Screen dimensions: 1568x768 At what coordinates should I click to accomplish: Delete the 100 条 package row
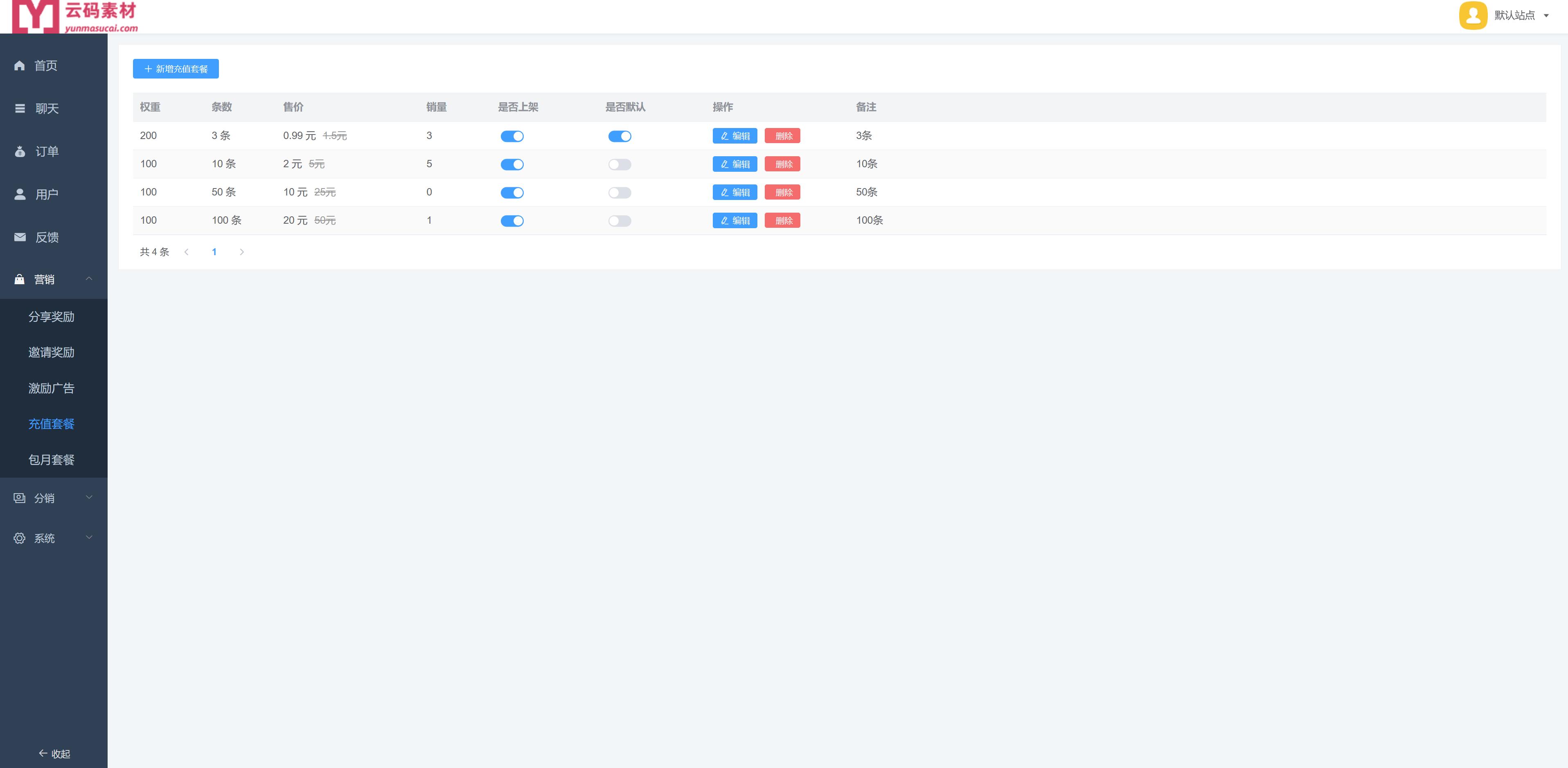pos(782,220)
